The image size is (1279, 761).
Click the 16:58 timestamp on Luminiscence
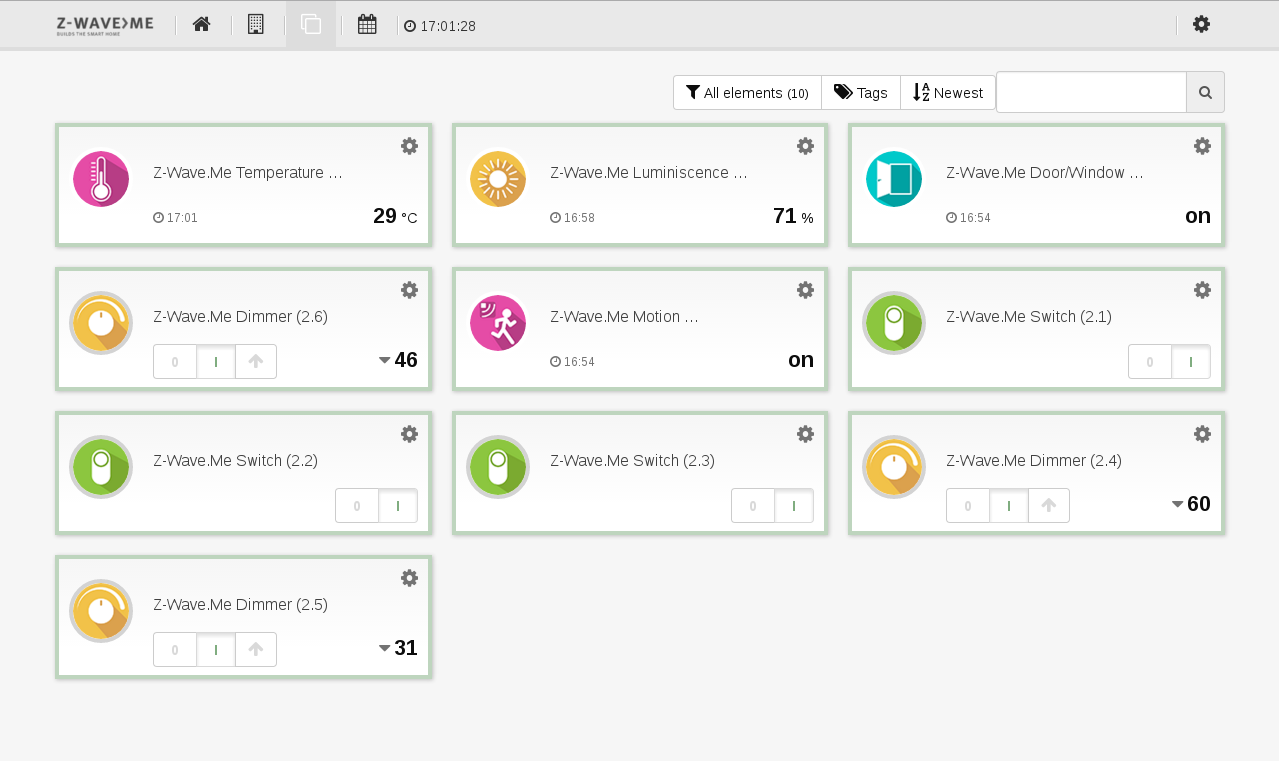click(x=573, y=218)
